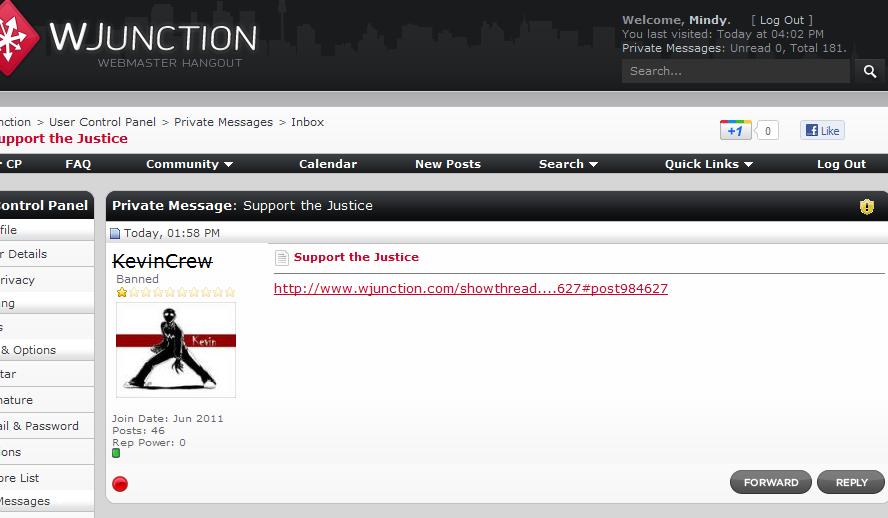Click the message document icon beside title

click(282, 258)
